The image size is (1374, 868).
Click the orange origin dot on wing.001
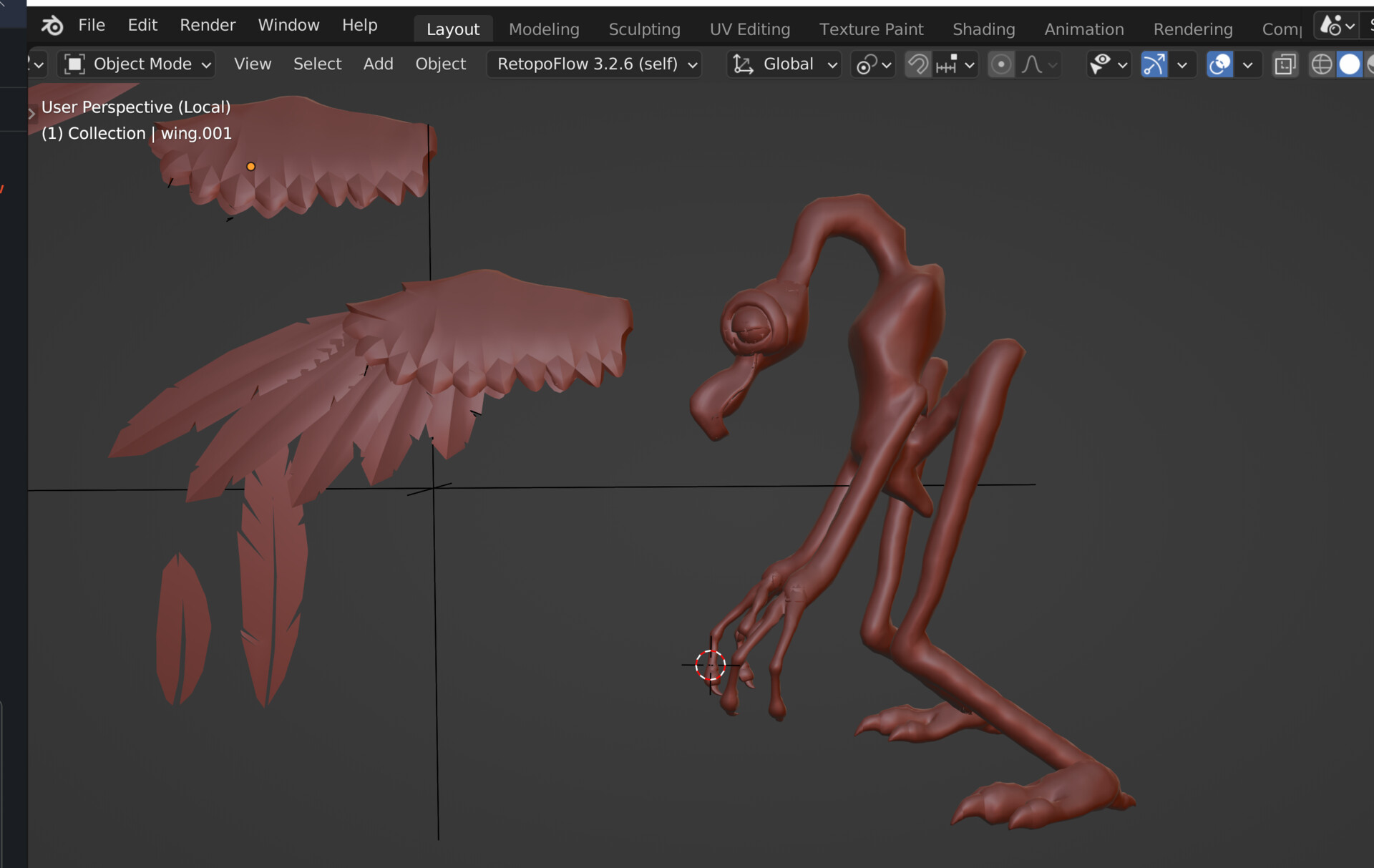click(x=250, y=166)
